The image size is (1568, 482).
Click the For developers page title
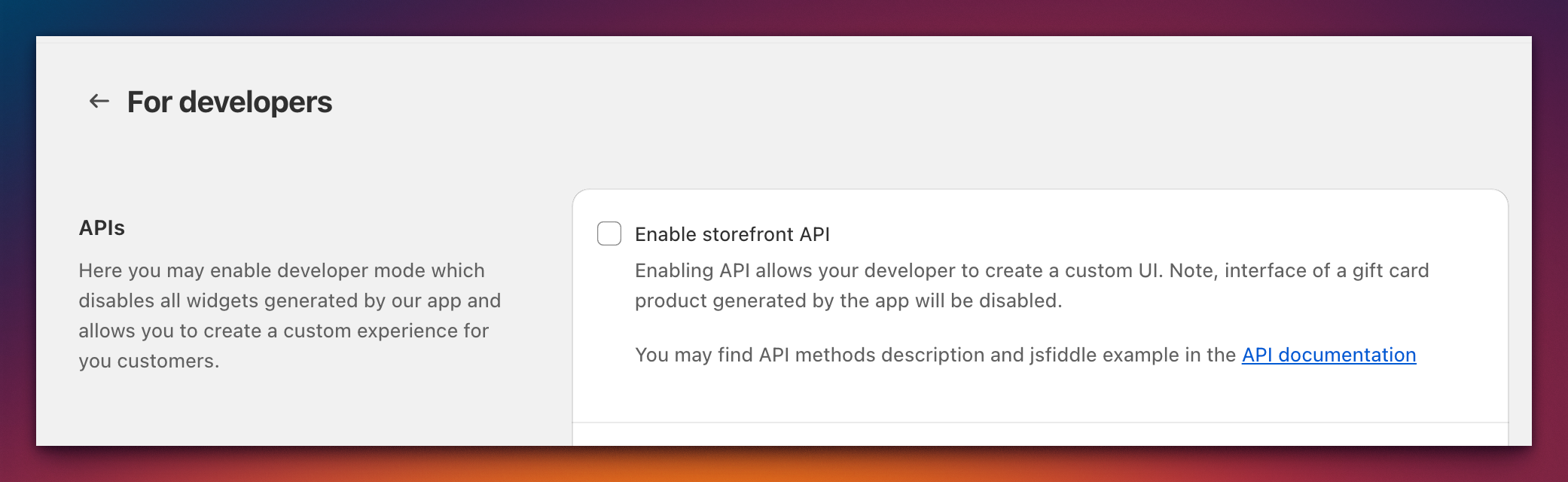pos(231,100)
